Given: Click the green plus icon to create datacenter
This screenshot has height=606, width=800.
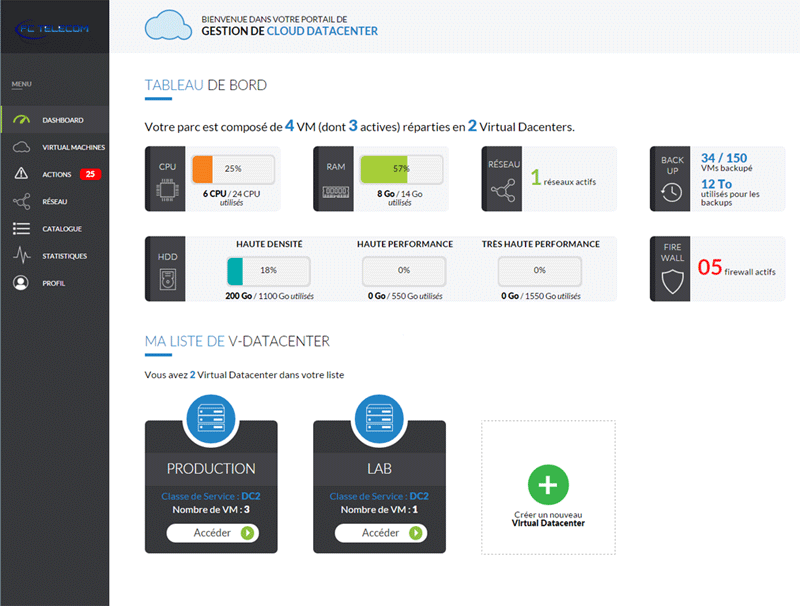Looking at the screenshot, I should (548, 485).
